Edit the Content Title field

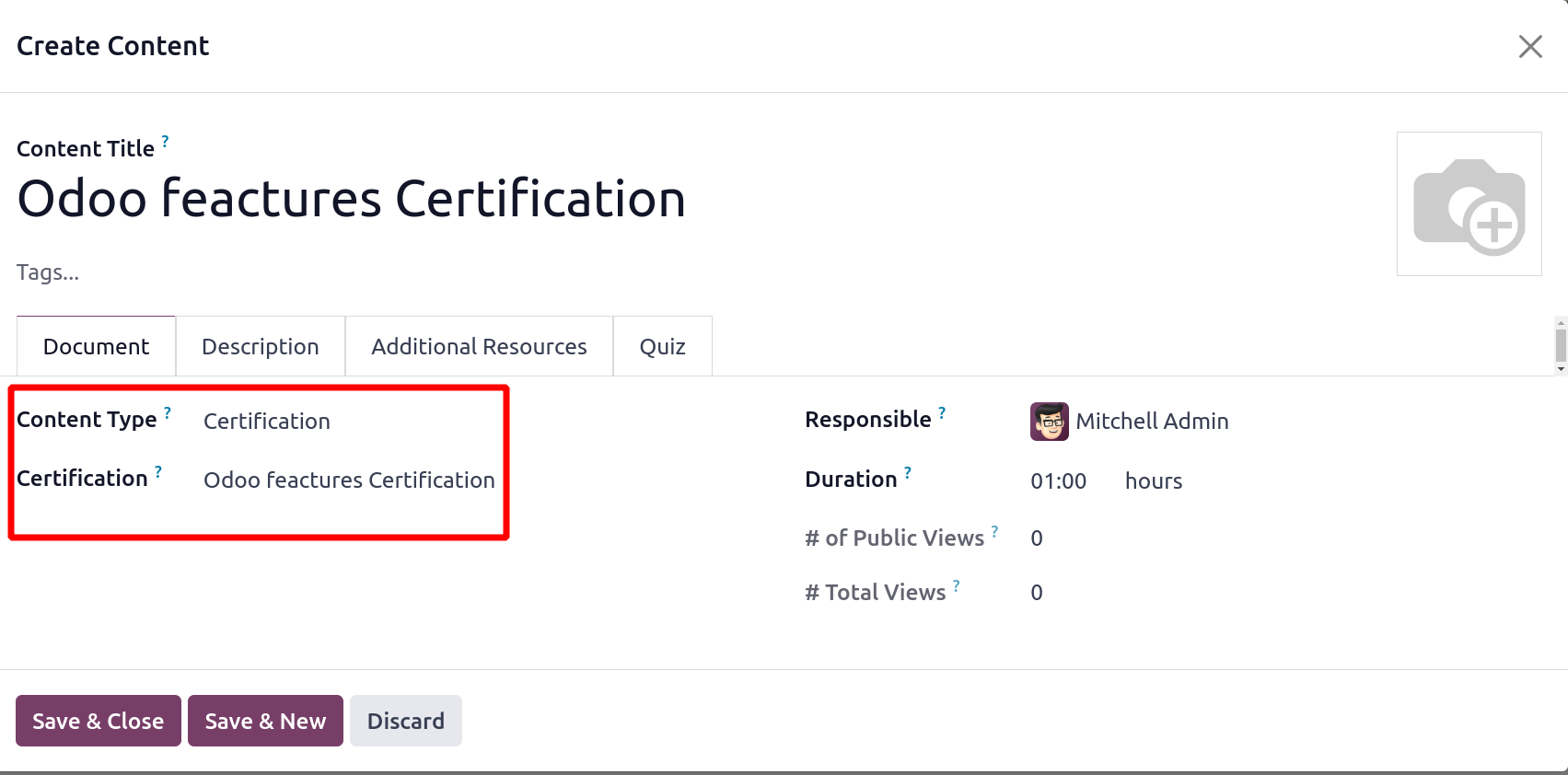click(352, 199)
